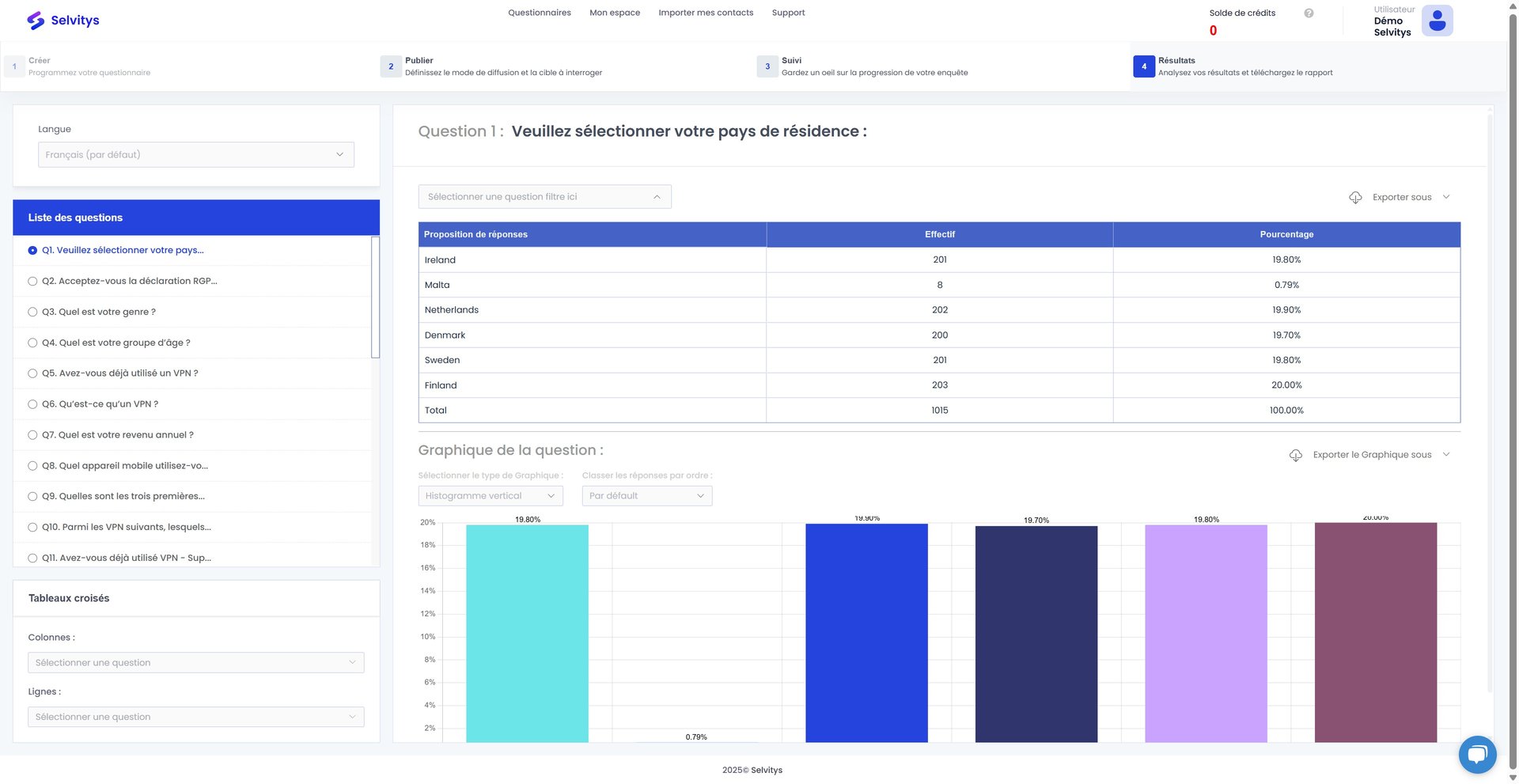This screenshot has width=1519, height=784.
Task: Click the dark purple Finland bar
Action: 1375,633
